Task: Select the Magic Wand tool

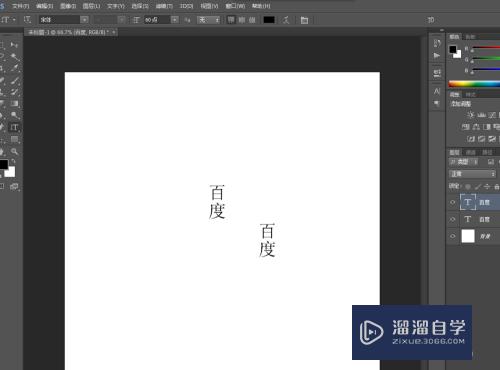Action: 14,57
